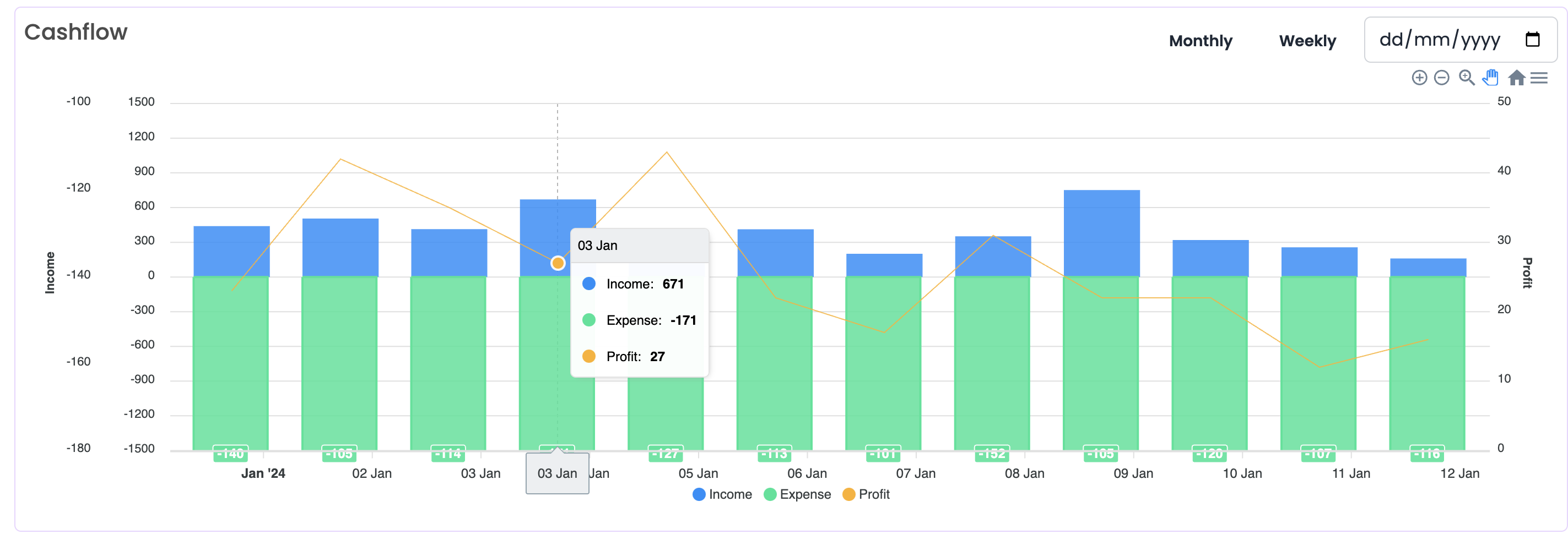Click the zoom out icon on chart toolbar
The height and width of the screenshot is (556, 1568).
coord(1441,78)
